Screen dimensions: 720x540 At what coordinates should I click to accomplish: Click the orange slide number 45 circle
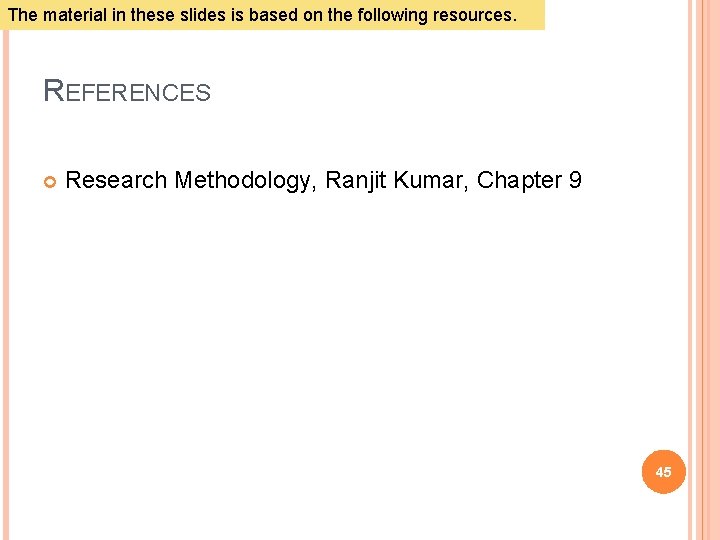[x=664, y=471]
